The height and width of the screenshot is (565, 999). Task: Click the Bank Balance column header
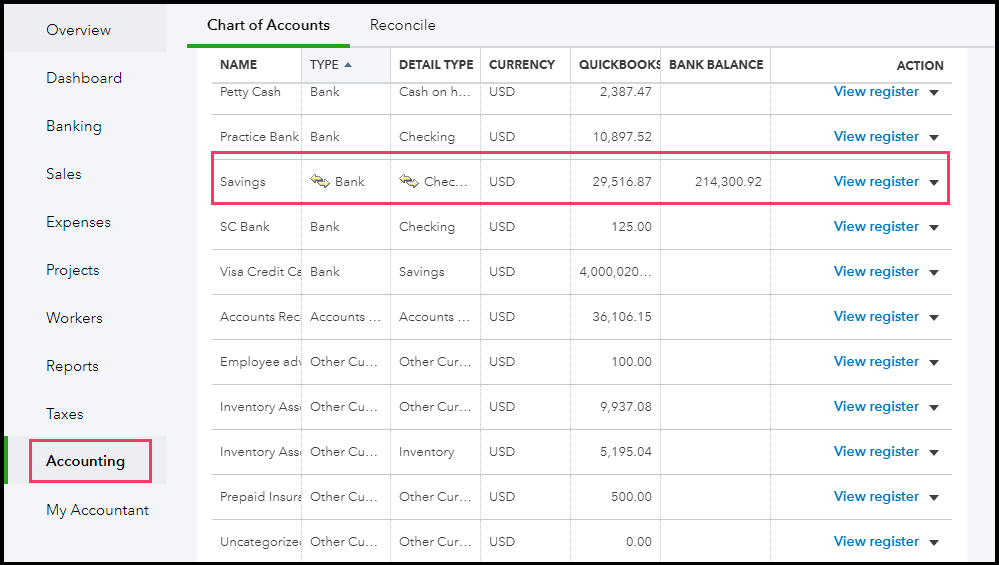(716, 65)
